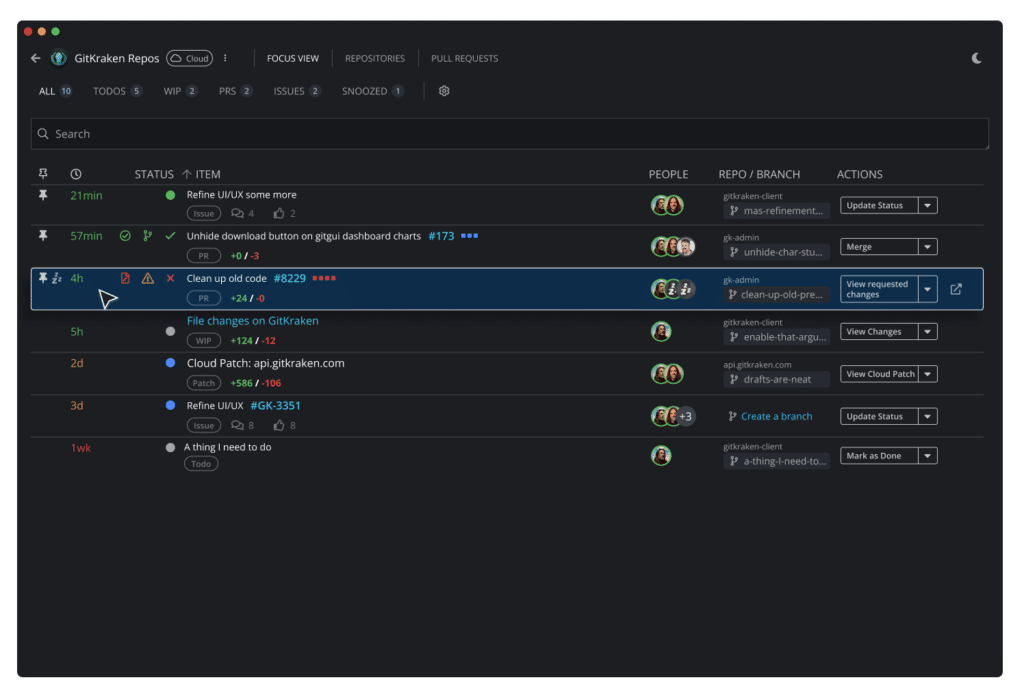Click the View Cloud Patch button
The height and width of the screenshot is (695, 1024).
tap(879, 374)
